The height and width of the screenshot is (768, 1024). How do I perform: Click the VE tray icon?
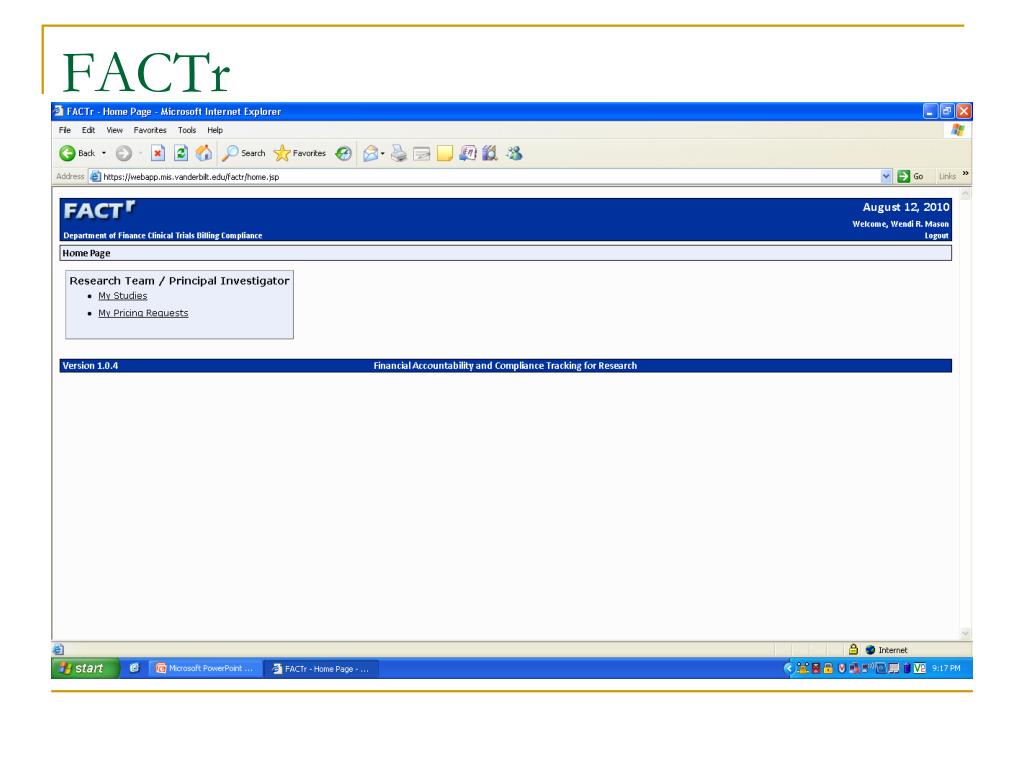tap(920, 668)
